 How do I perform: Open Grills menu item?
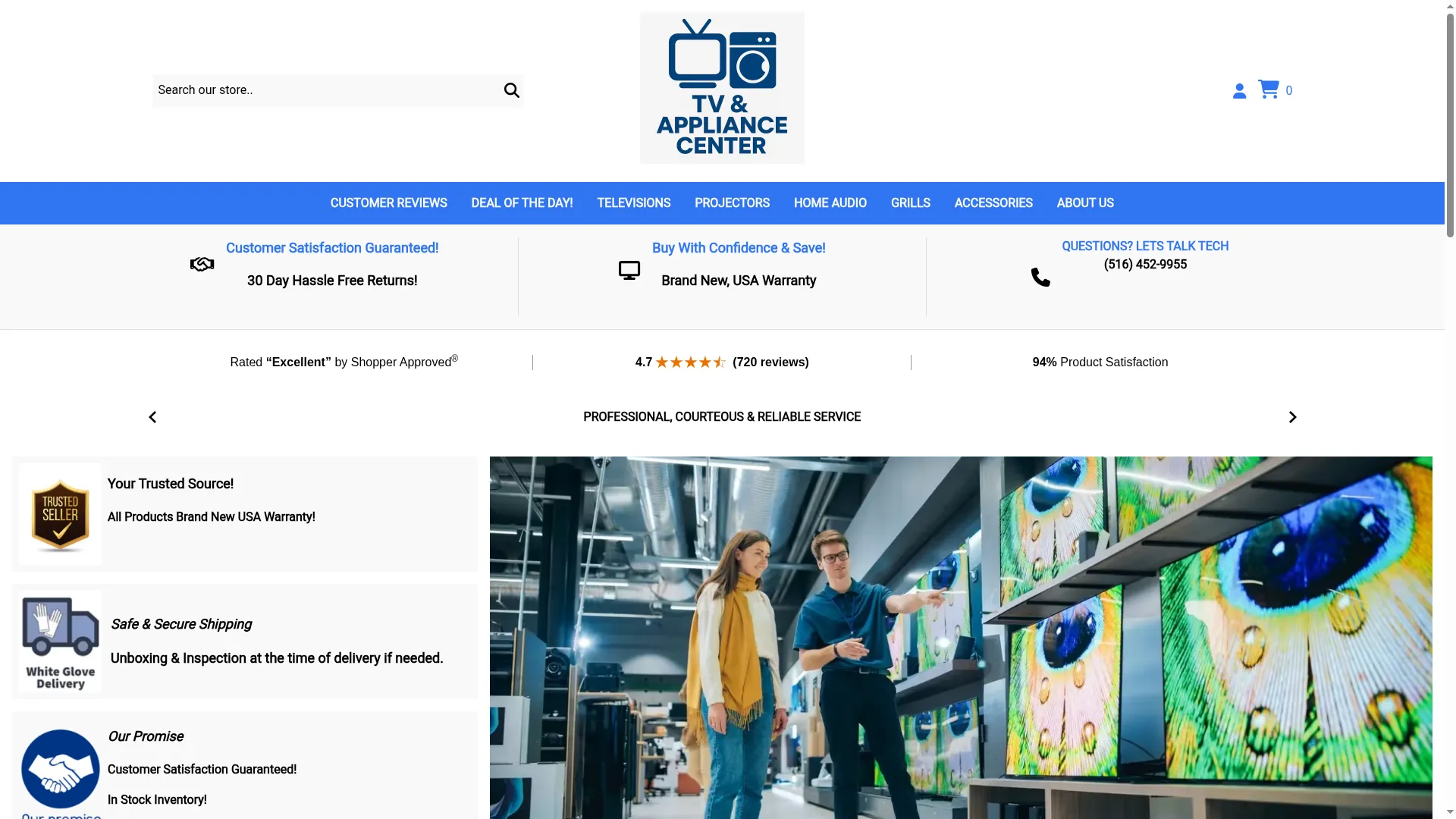[910, 203]
